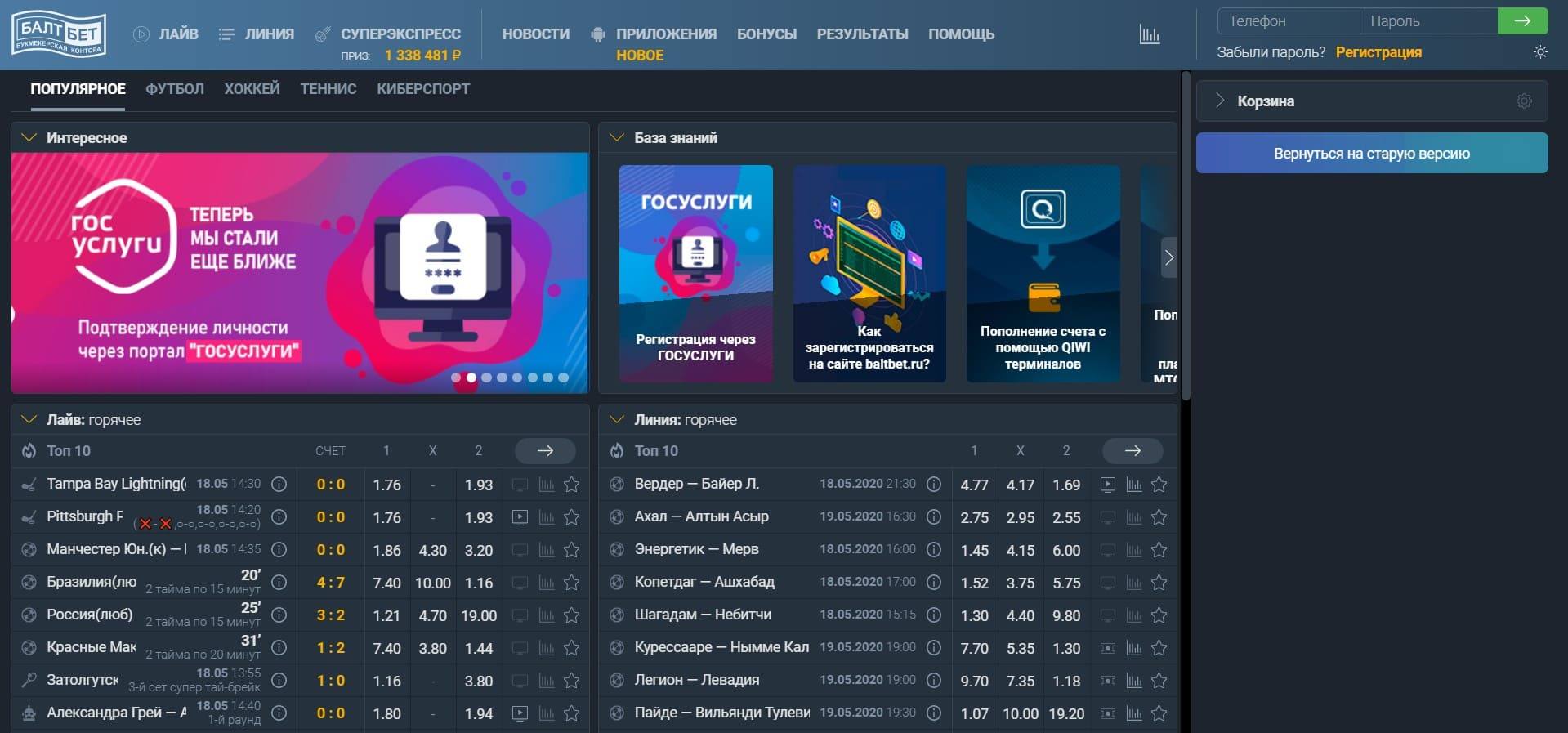This screenshot has height=733, width=1568.
Task: Click the Baltbet logo
Action: [x=59, y=34]
